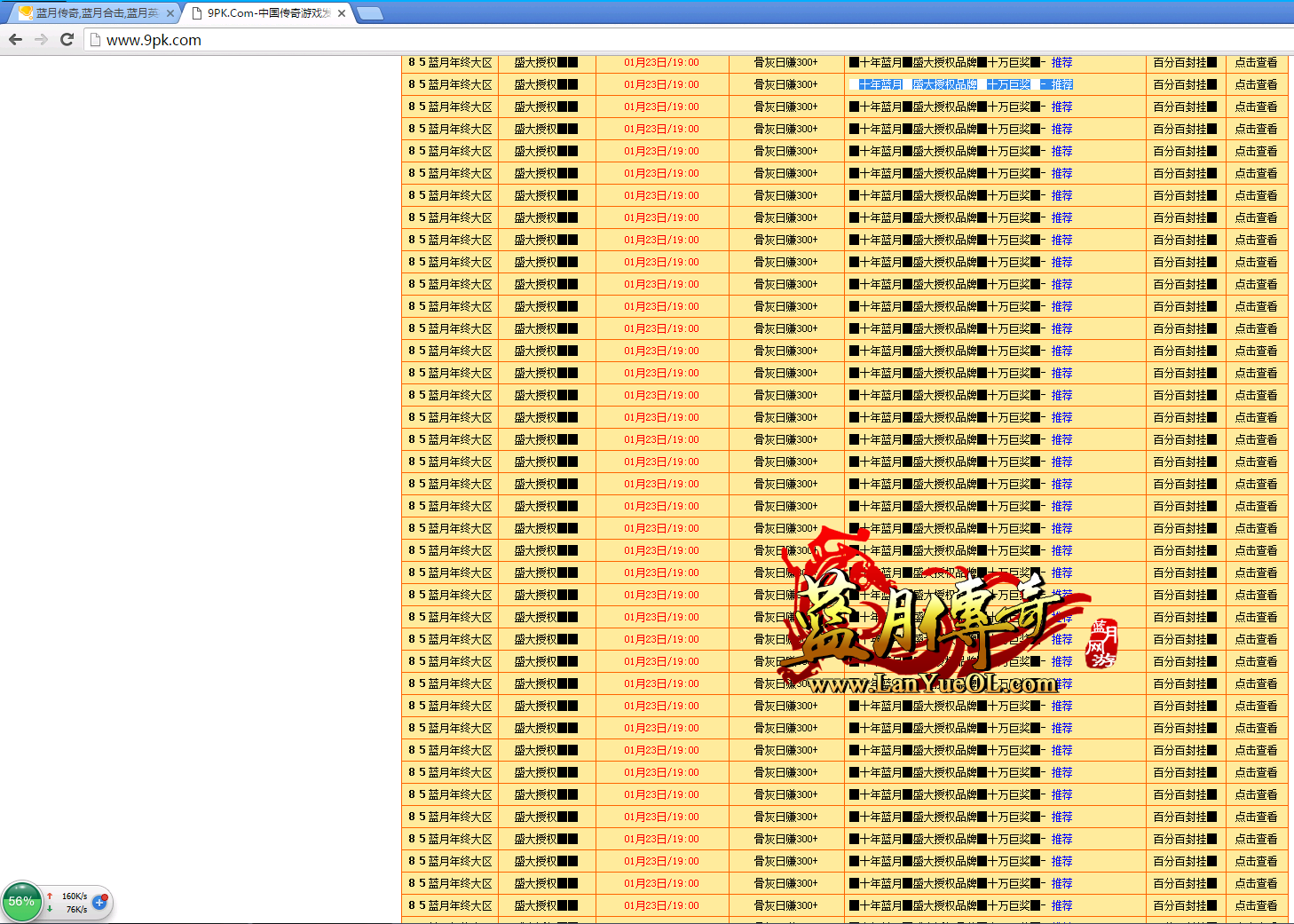This screenshot has width=1294, height=924.
Task: Click the red 蓝月网游 seal on the logo
Action: pyautogui.click(x=1103, y=644)
